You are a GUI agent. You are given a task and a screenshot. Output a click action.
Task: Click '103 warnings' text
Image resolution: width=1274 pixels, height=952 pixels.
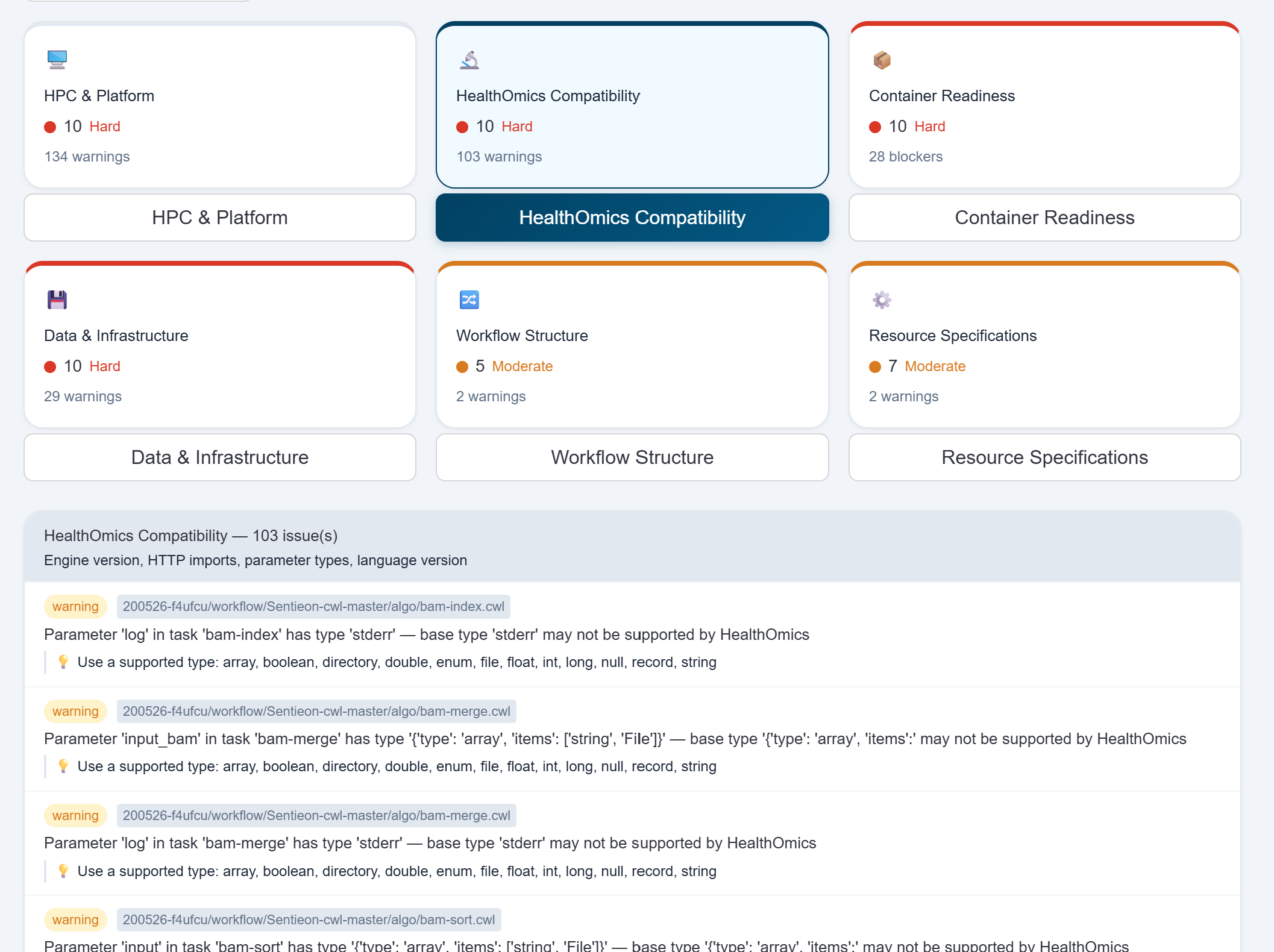pyautogui.click(x=499, y=157)
